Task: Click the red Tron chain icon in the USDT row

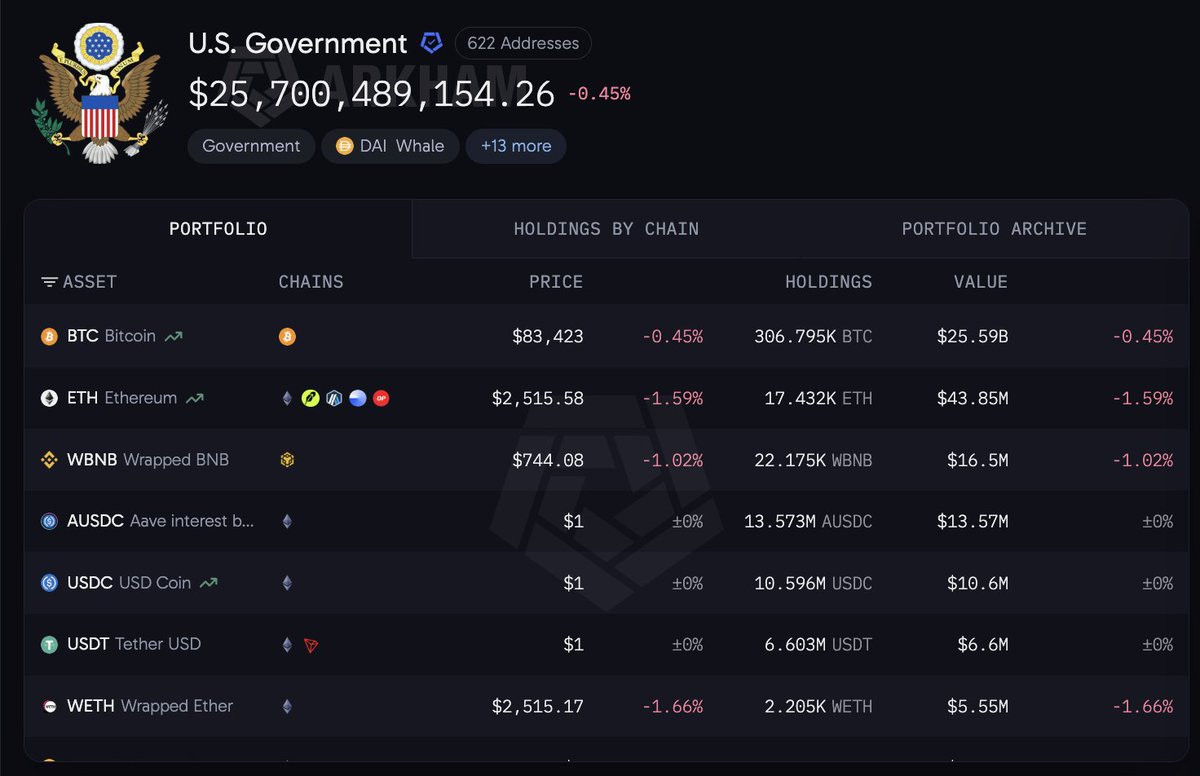Action: point(311,645)
